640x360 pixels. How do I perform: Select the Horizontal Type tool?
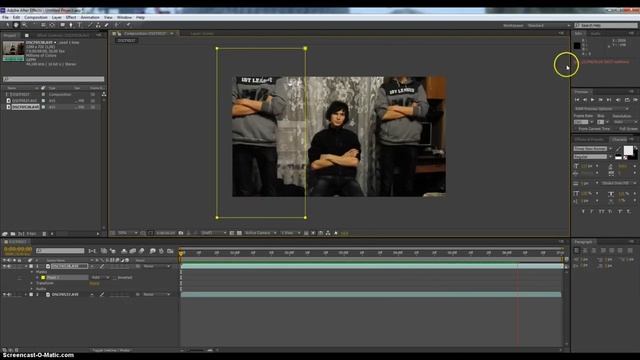[x=80, y=25]
